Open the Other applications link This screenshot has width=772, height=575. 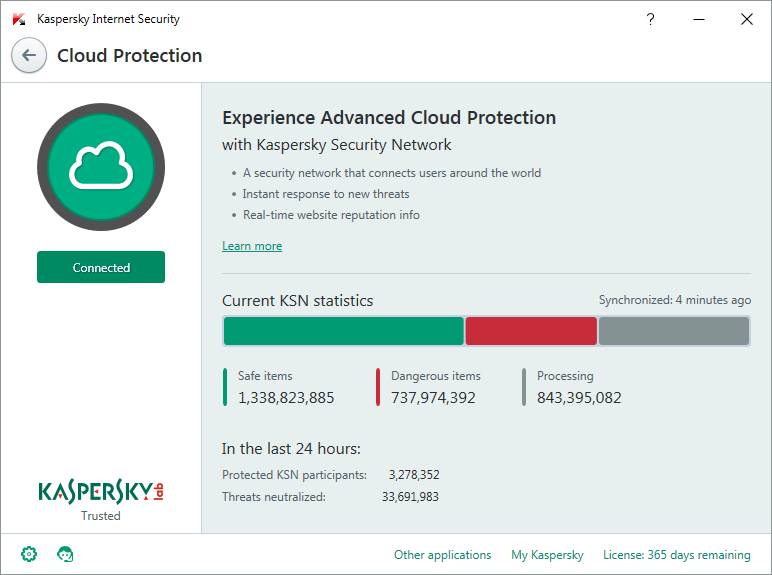(x=442, y=555)
